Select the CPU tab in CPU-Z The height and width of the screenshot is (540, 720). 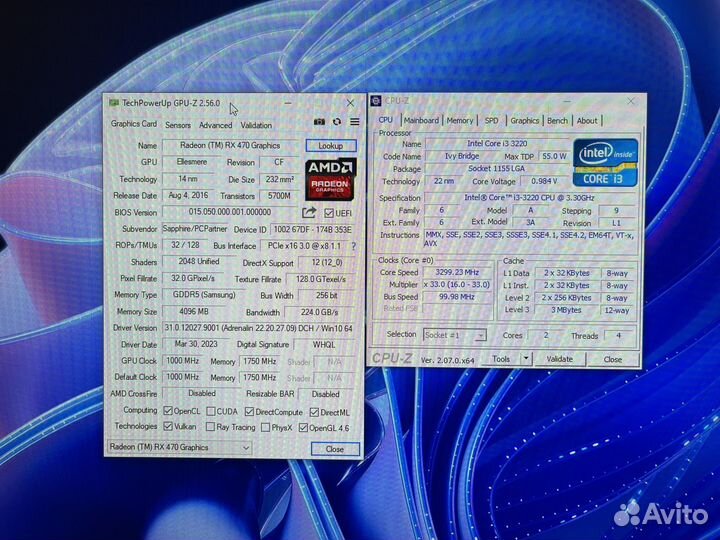click(385, 119)
